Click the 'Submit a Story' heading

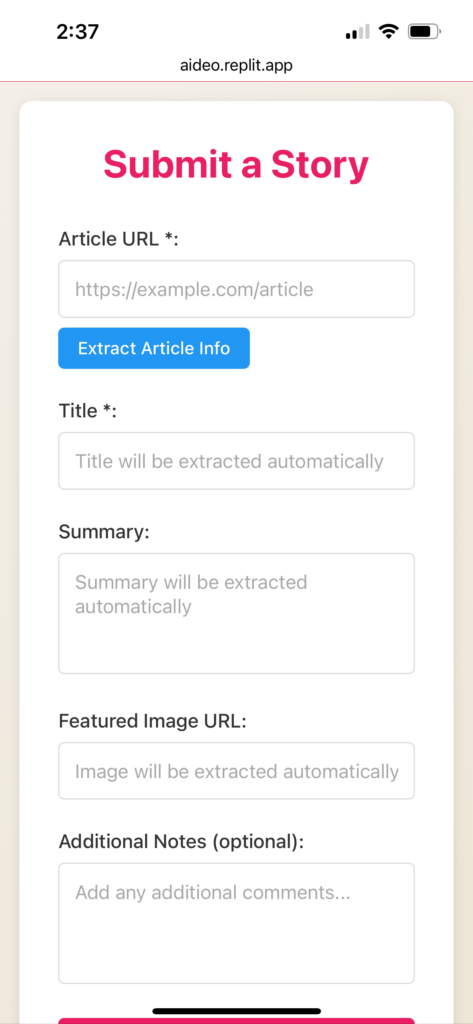coord(236,164)
